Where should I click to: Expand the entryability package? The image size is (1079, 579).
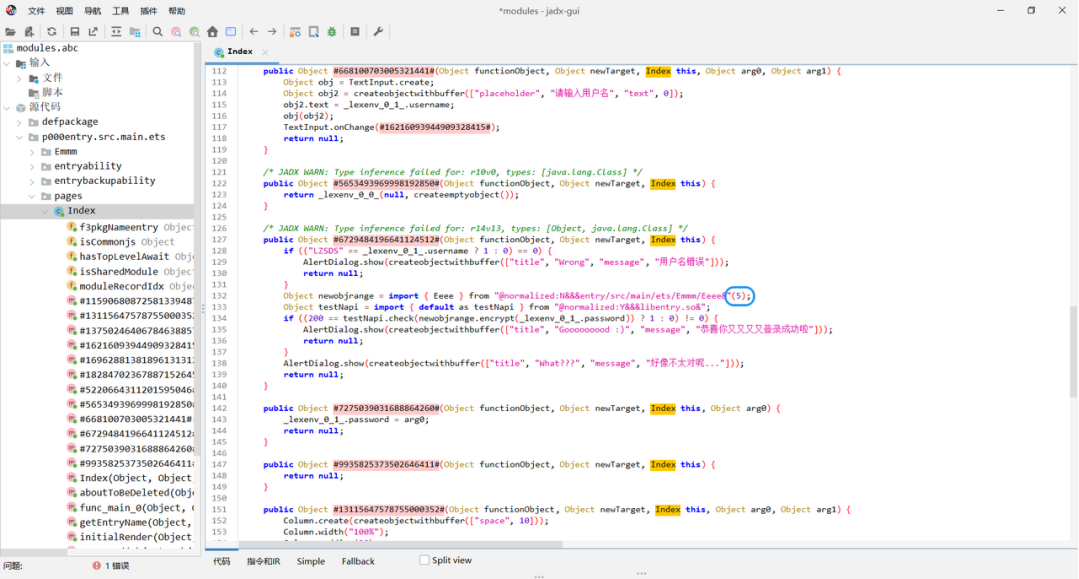[32, 167]
